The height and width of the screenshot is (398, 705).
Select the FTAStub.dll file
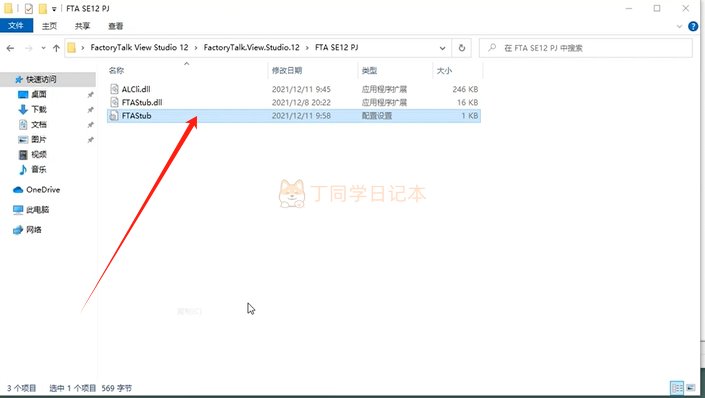294,103
